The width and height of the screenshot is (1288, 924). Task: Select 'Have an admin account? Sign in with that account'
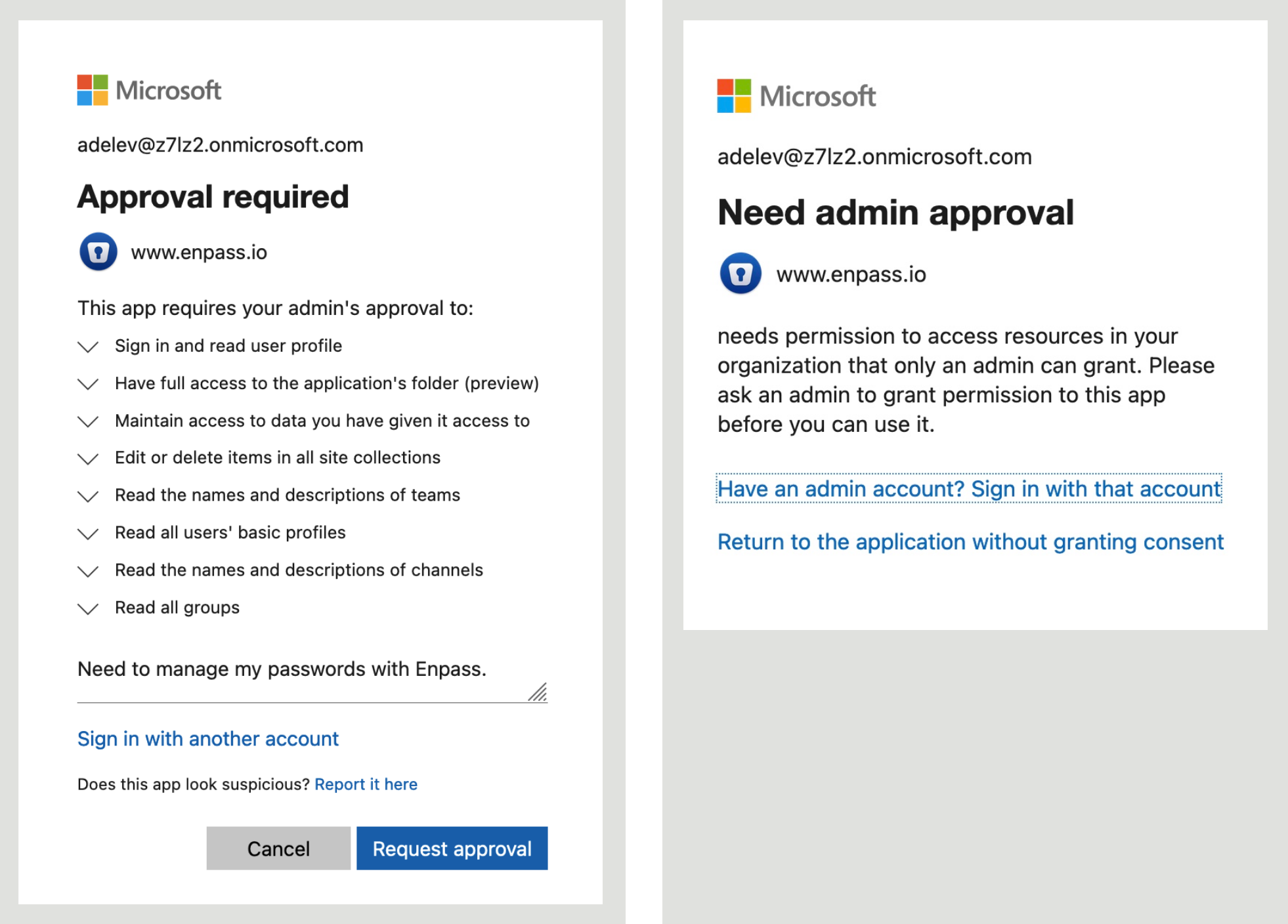point(968,488)
